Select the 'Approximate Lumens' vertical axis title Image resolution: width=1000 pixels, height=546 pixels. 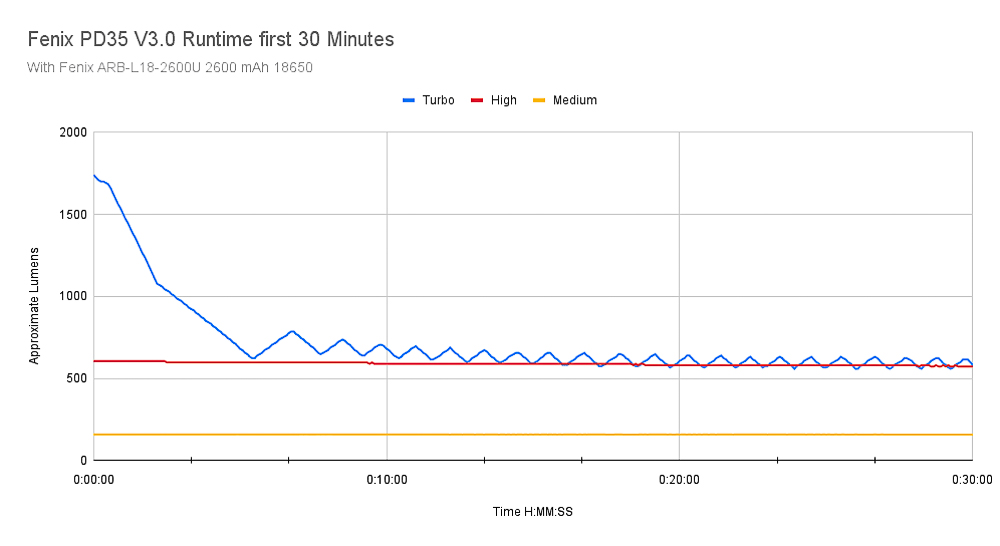point(34,305)
